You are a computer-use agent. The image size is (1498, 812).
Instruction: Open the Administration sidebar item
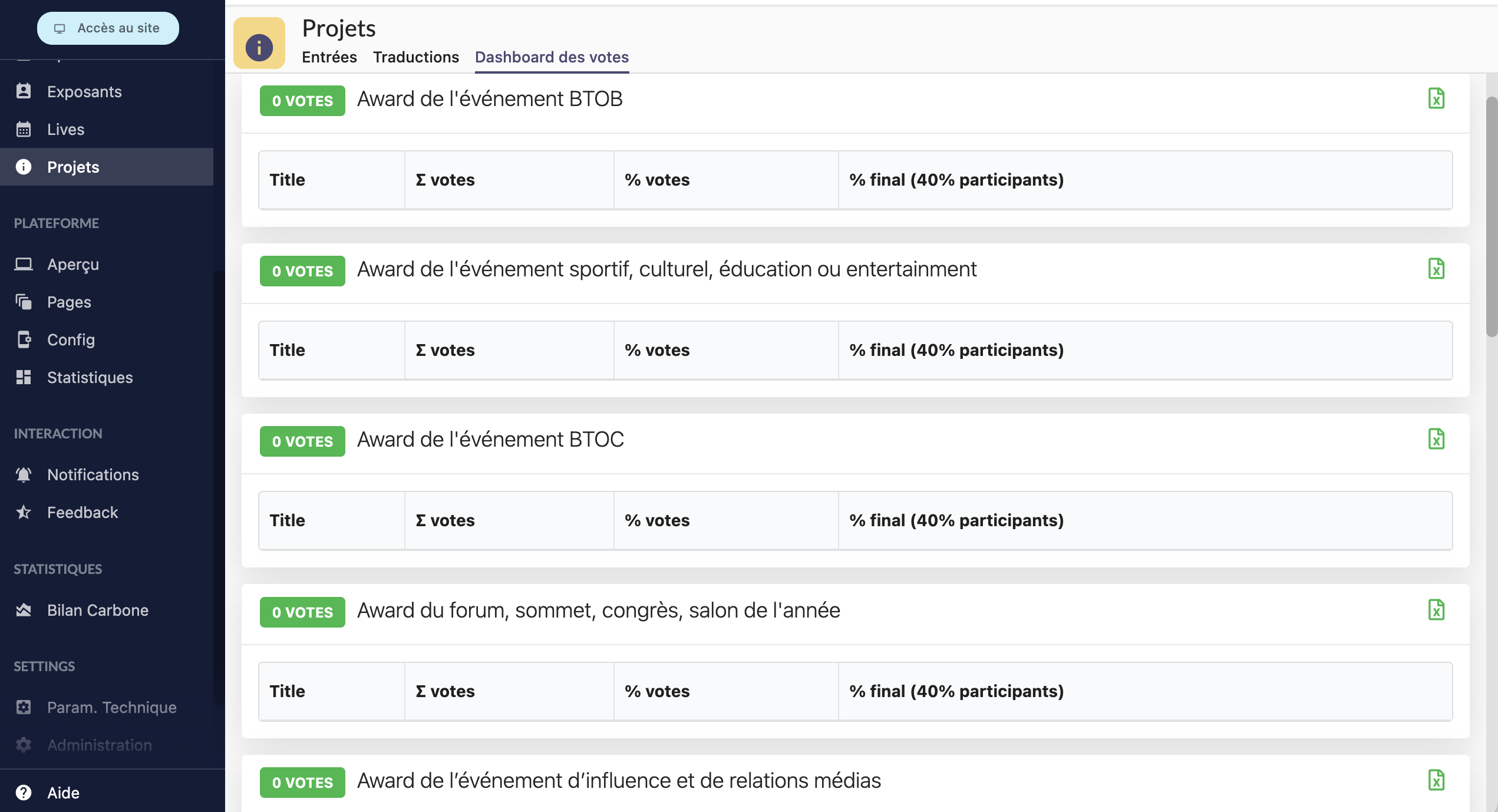[107, 745]
